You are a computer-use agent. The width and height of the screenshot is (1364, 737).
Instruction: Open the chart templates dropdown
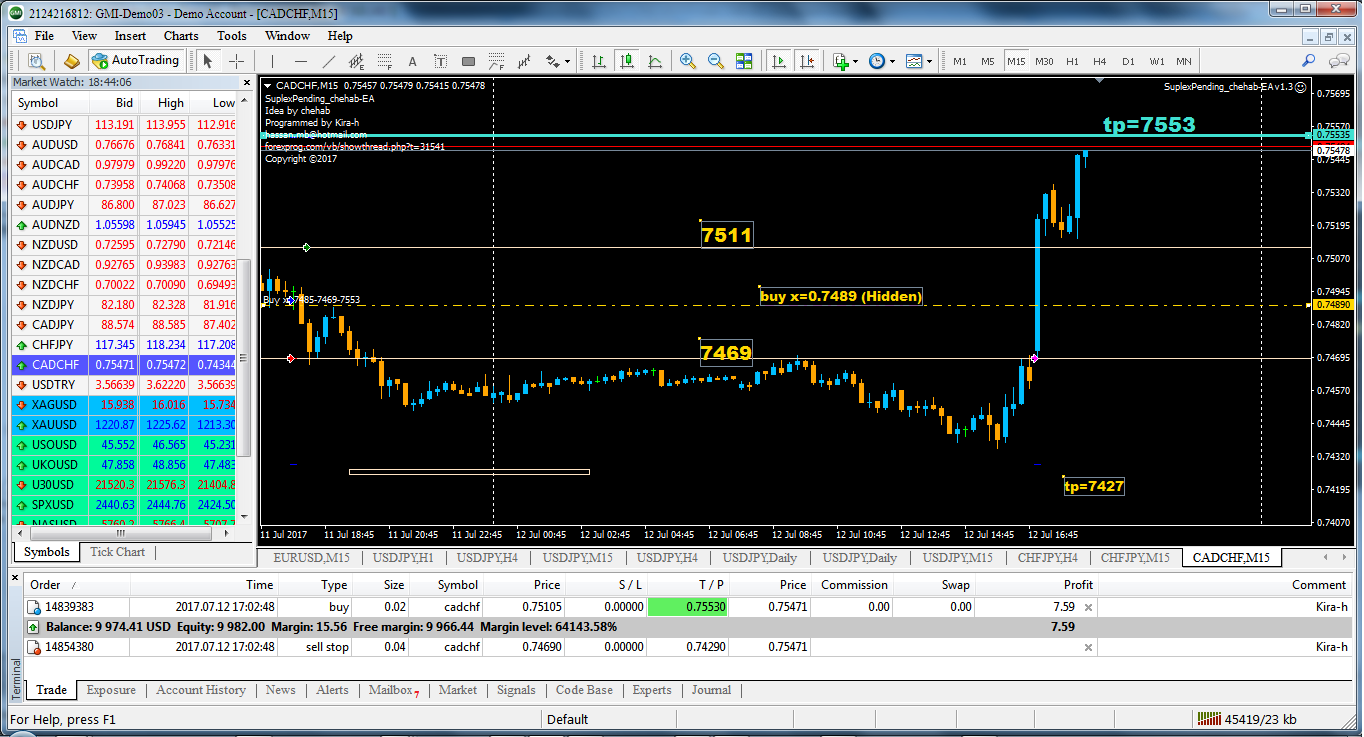click(x=918, y=61)
